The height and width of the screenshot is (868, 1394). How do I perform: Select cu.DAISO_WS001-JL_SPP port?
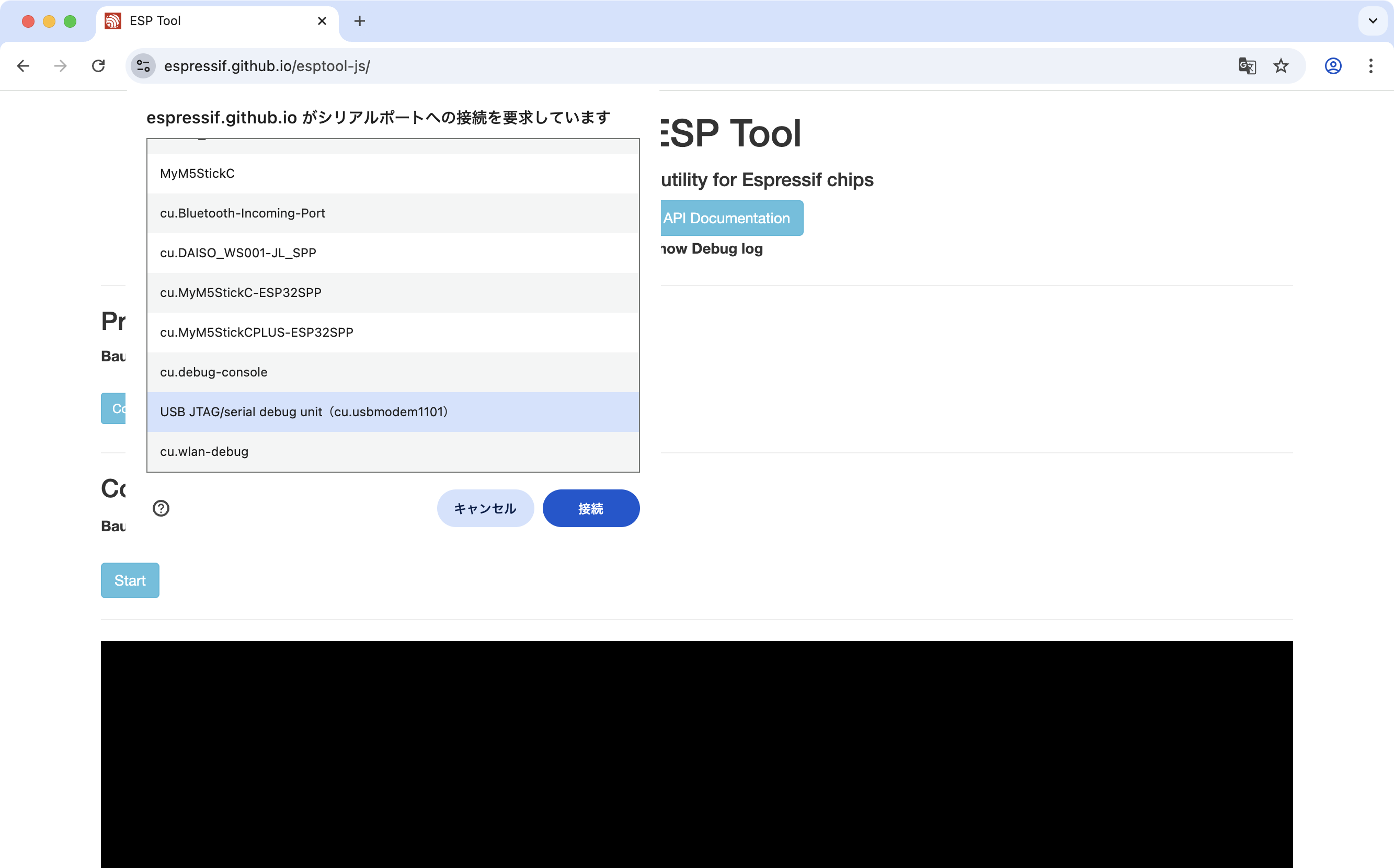coord(393,253)
